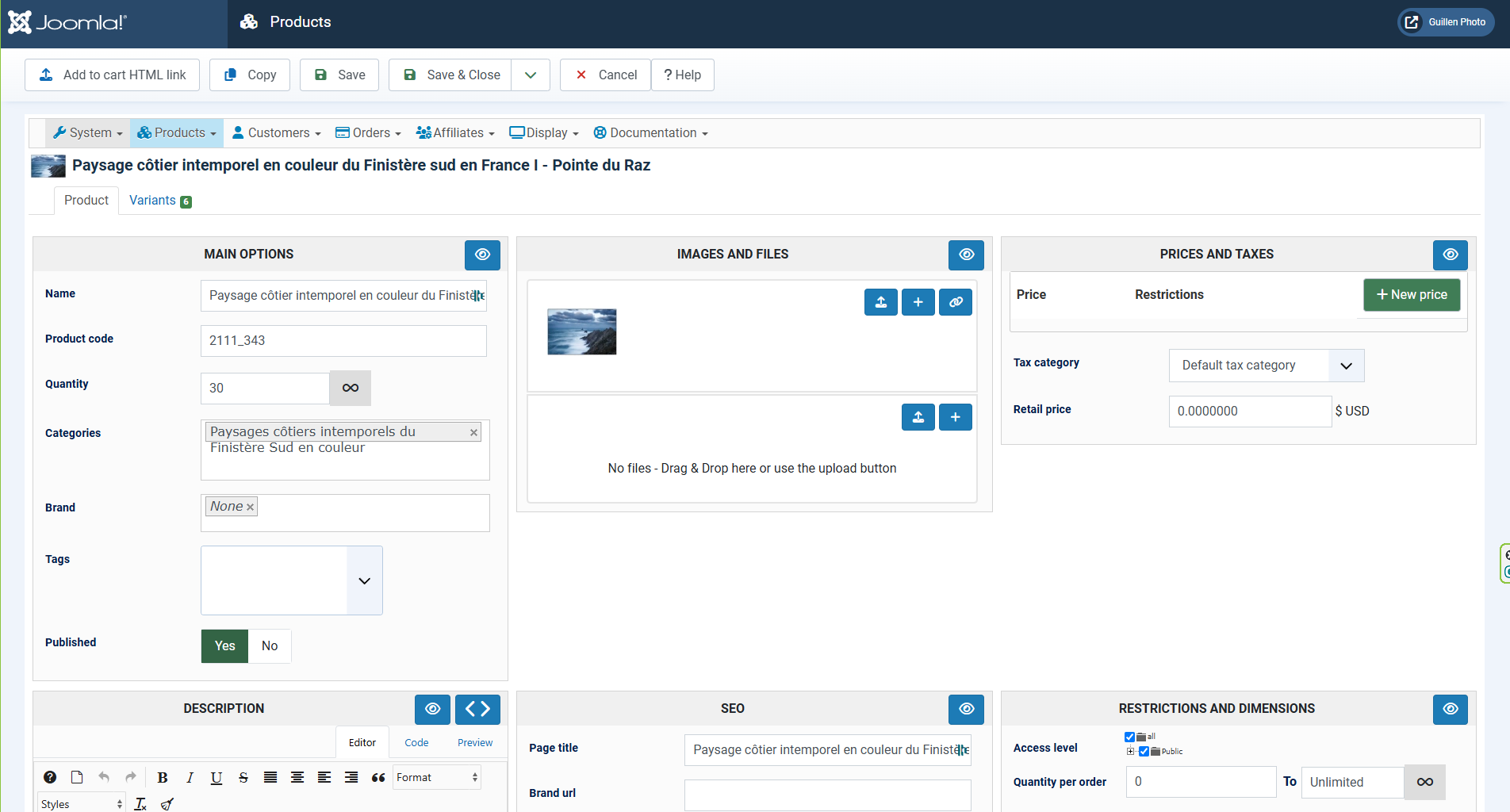Toggle visibility of Main Options panel
1510x812 pixels.
[482, 255]
